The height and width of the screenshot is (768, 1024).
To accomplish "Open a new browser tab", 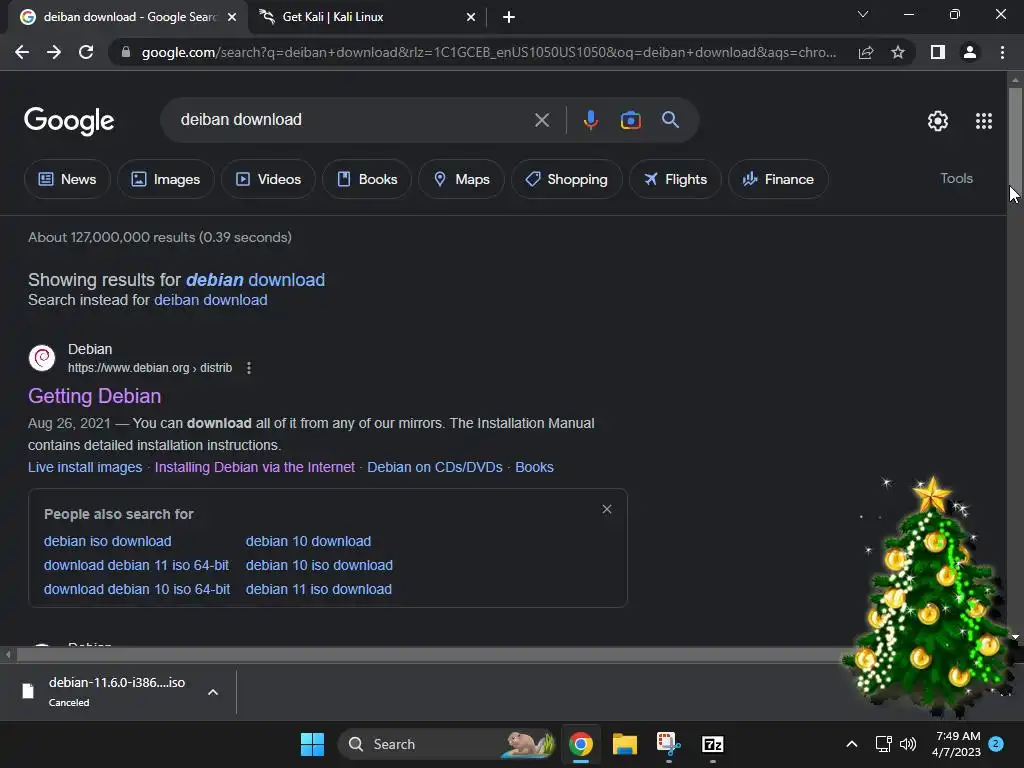I will pyautogui.click(x=509, y=17).
